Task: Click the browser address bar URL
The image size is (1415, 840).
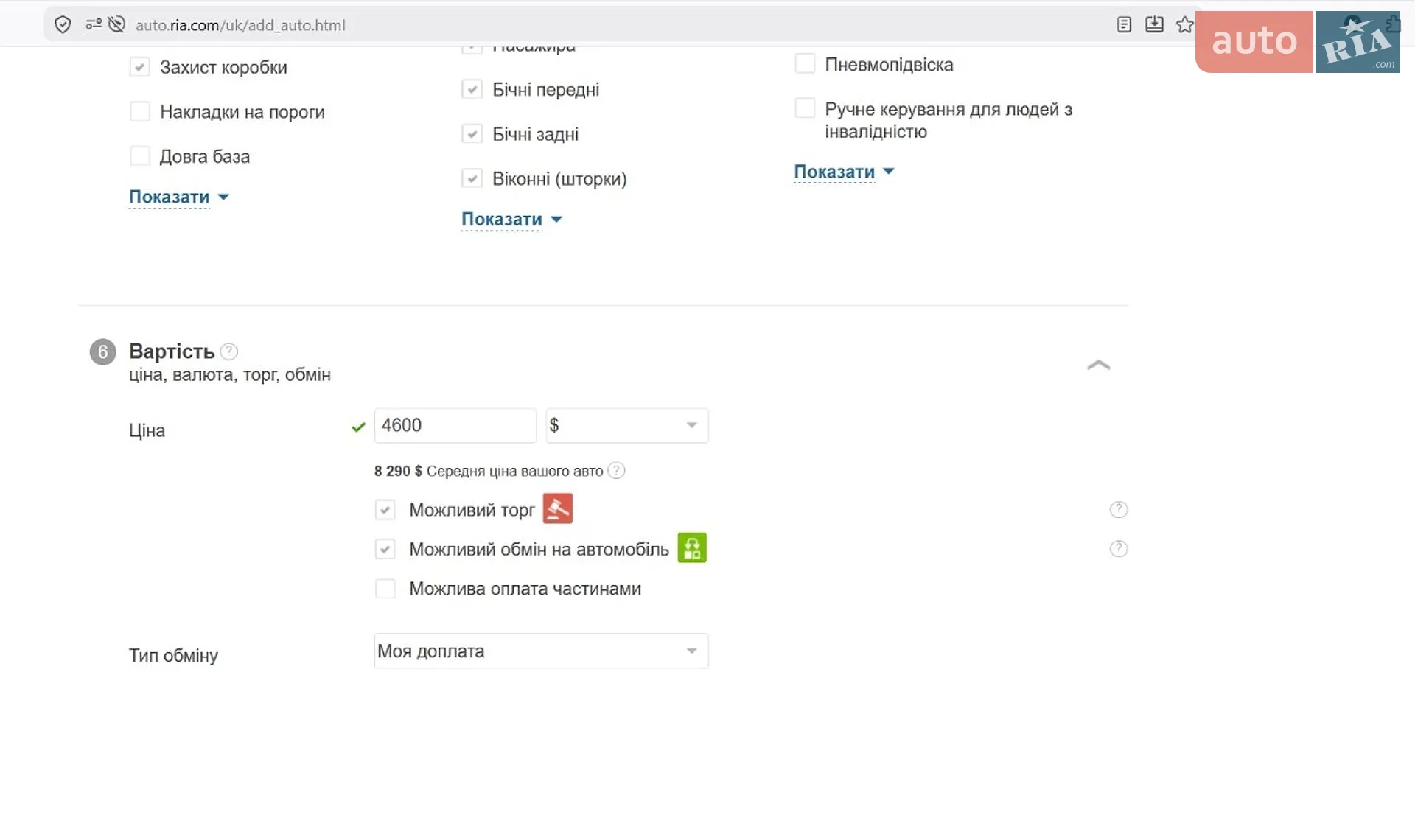Action: point(240,25)
